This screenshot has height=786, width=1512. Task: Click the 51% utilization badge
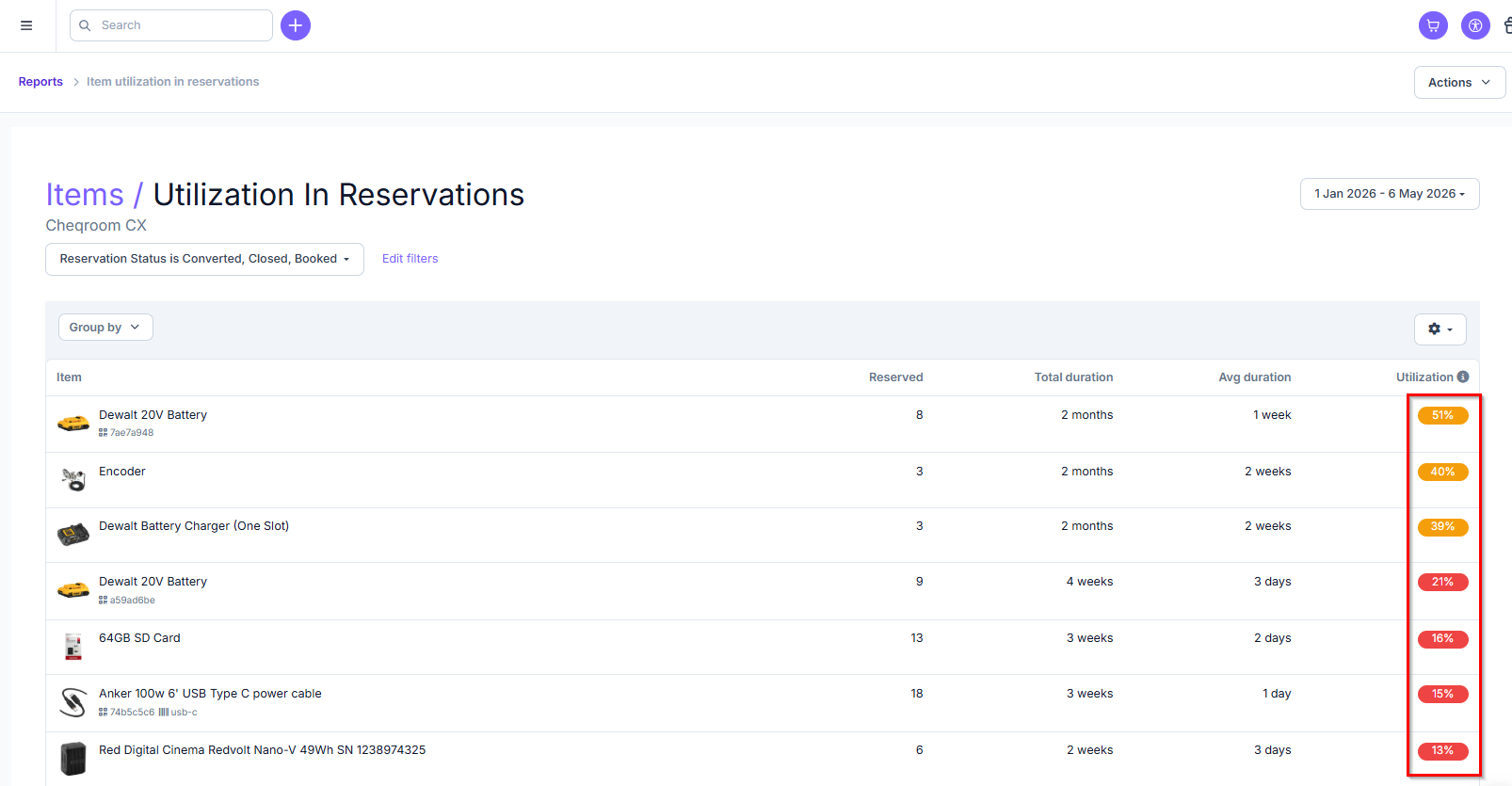point(1442,415)
